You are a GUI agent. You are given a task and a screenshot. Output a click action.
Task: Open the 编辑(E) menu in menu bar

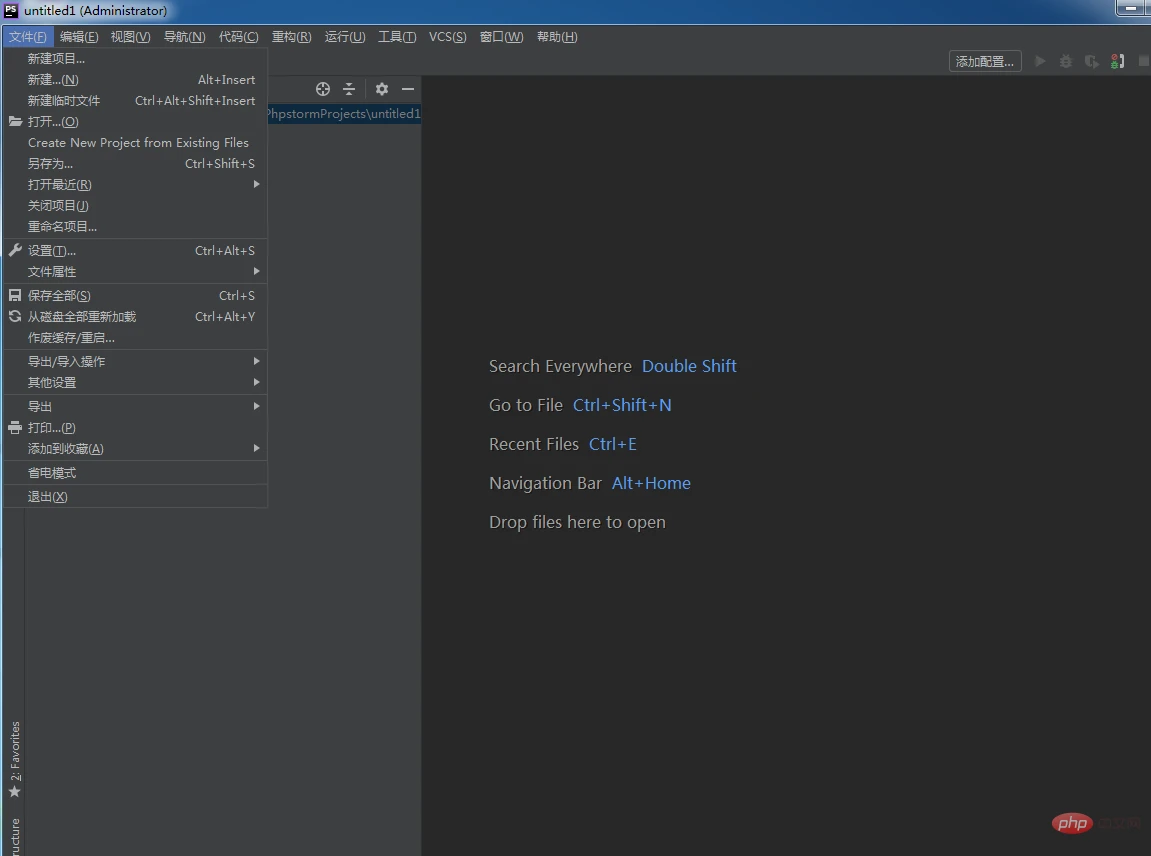coord(79,37)
